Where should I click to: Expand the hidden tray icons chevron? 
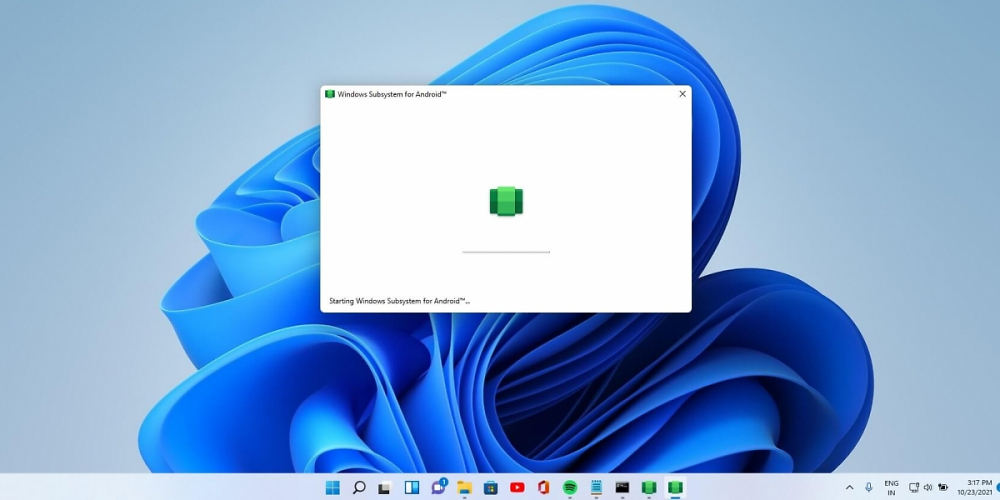tap(849, 488)
